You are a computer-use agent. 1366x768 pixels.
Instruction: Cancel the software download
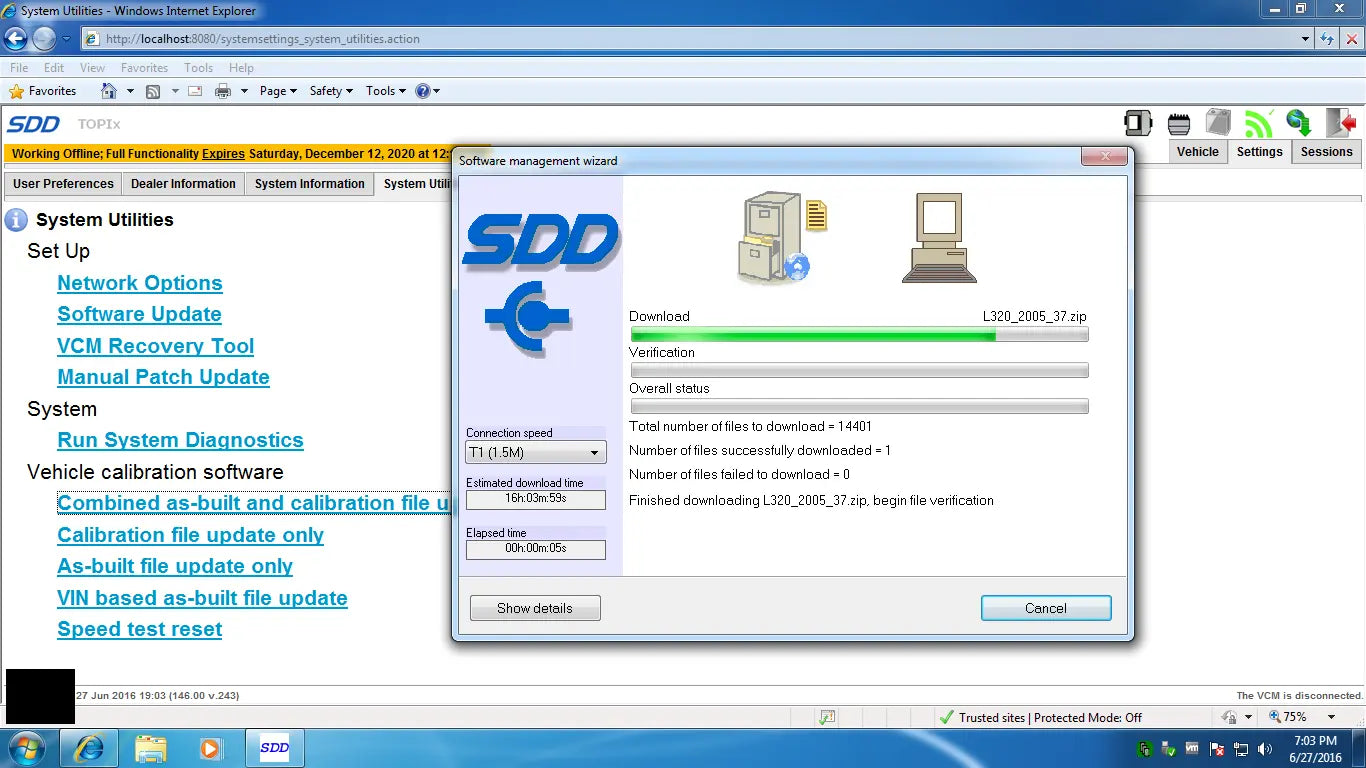(x=1045, y=608)
